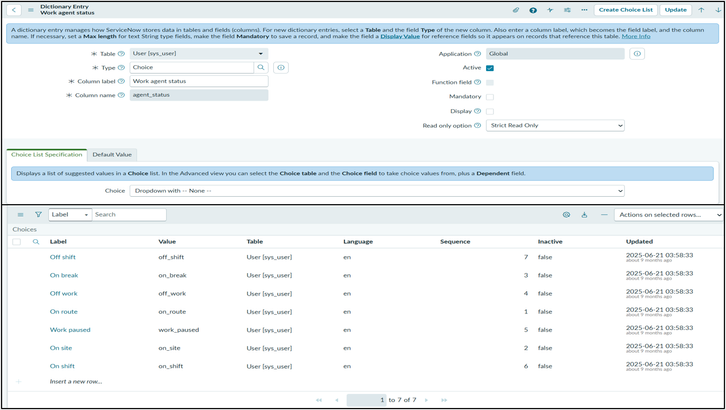The image size is (726, 410).
Task: Open the info icon next to Application
Action: tap(637, 54)
